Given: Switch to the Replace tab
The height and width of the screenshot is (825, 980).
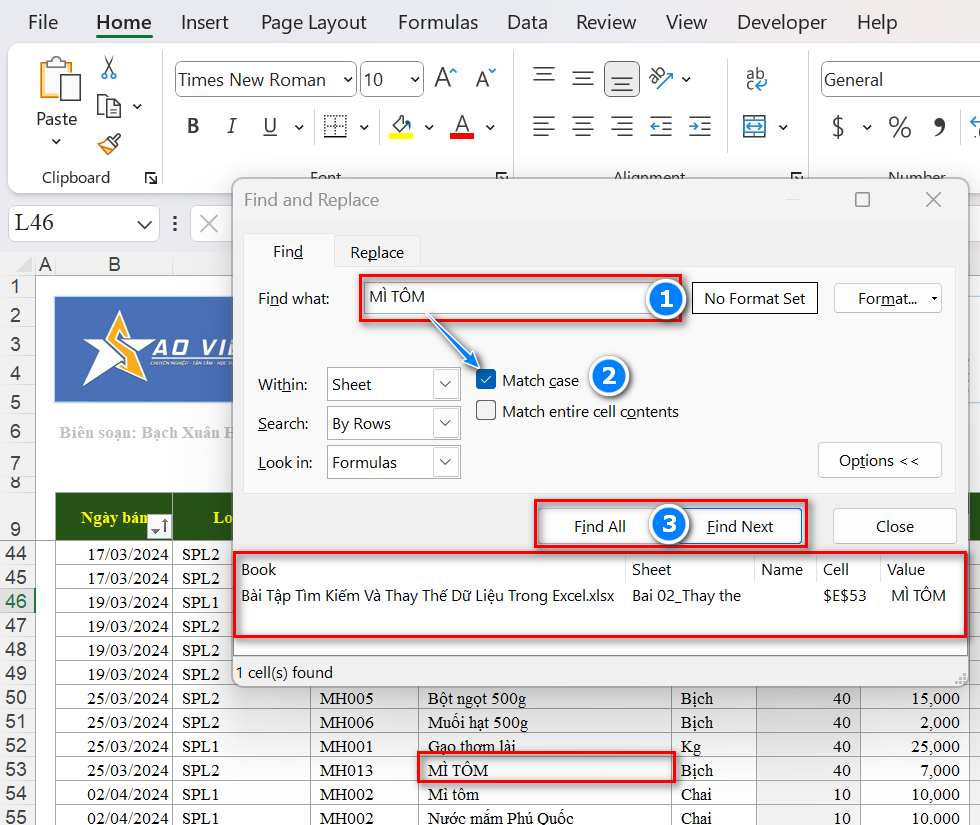Looking at the screenshot, I should click(x=377, y=252).
